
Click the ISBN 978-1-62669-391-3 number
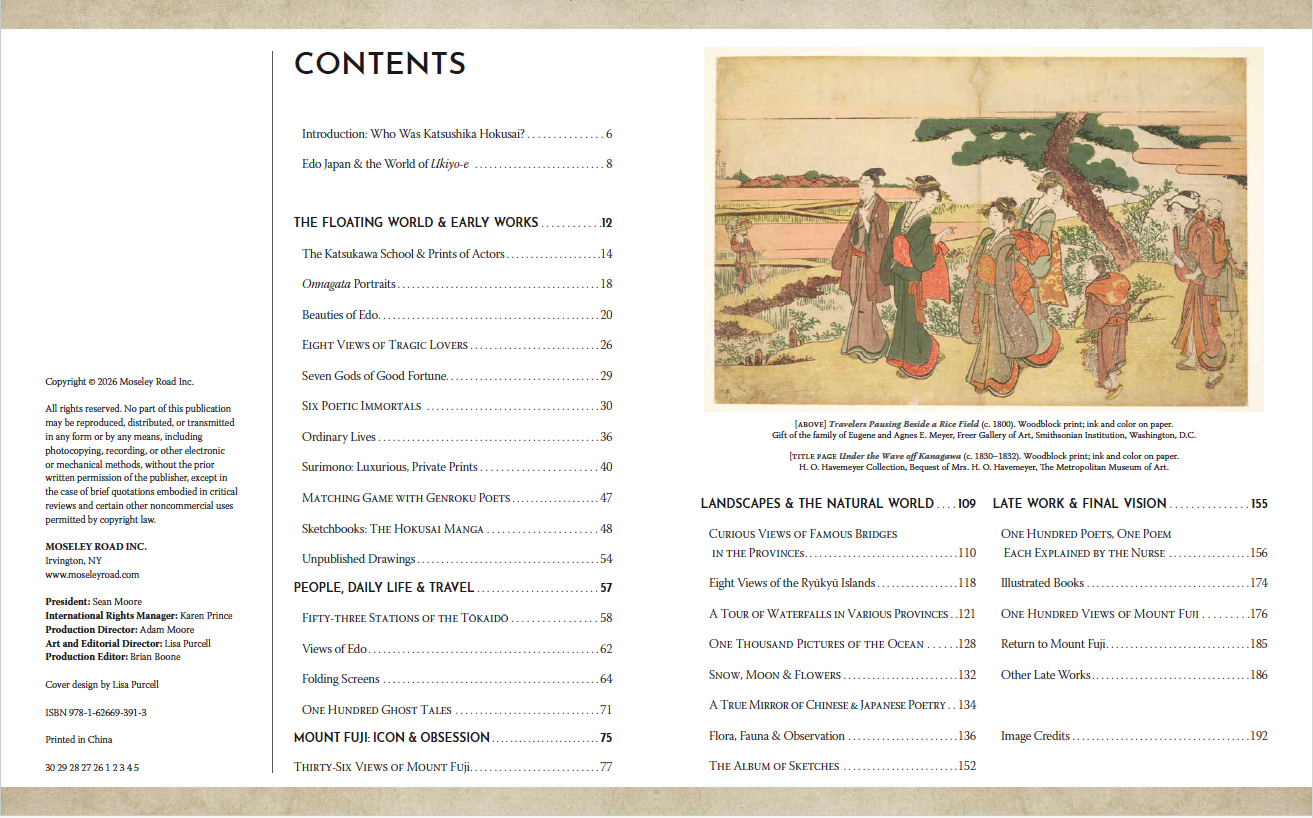pos(96,713)
